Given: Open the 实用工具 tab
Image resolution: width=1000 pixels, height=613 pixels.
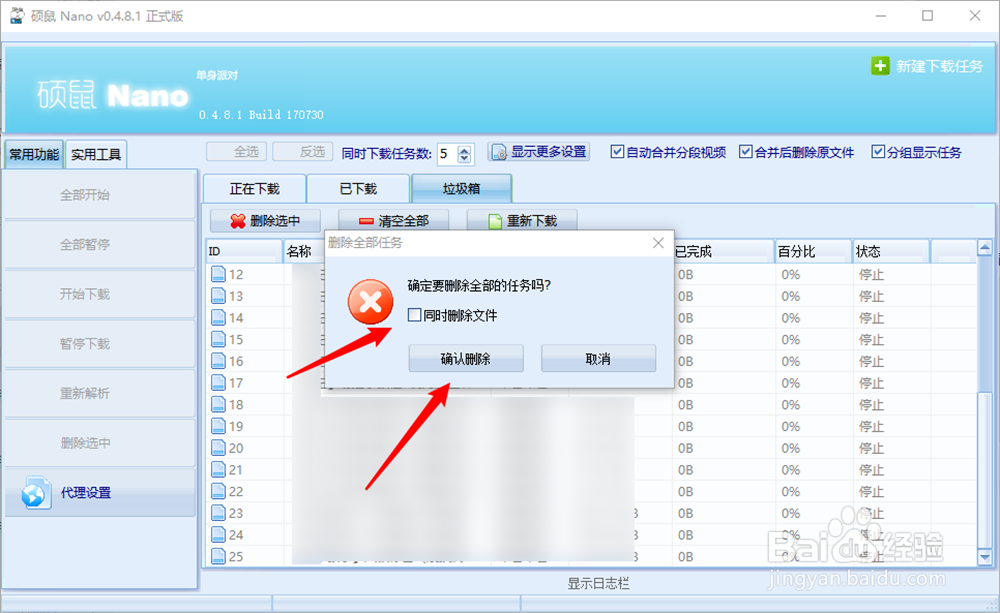Looking at the screenshot, I should [96, 154].
